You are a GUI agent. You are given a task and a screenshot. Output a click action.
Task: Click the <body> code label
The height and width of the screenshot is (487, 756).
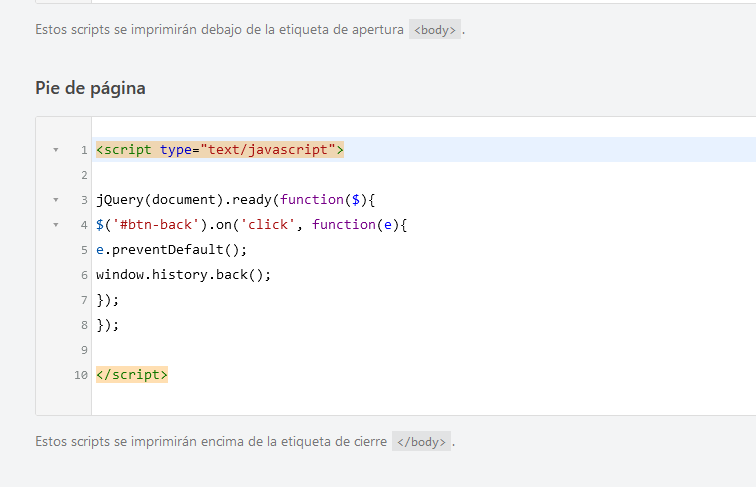(x=435, y=29)
